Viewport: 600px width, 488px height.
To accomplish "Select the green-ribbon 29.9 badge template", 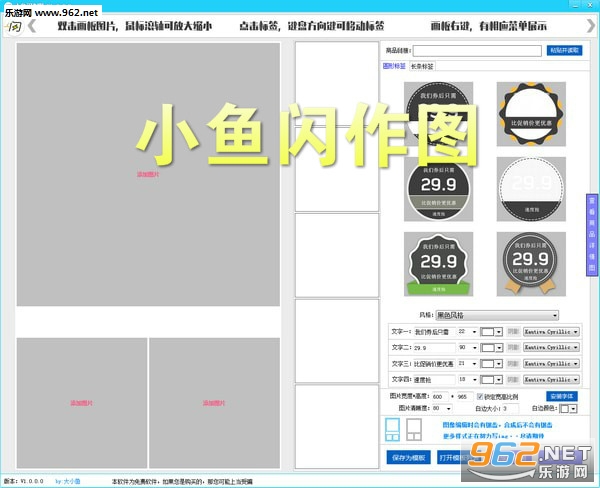I will (439, 264).
